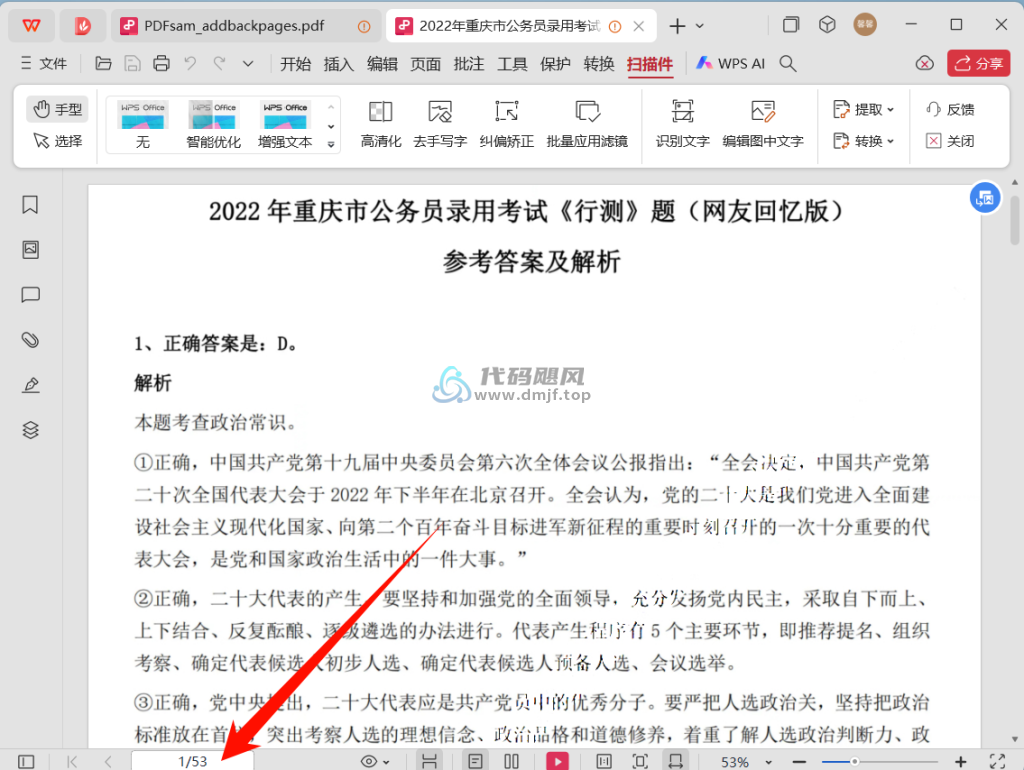Expand the new tab dropdown arrow
1024x770 pixels.
[699, 26]
